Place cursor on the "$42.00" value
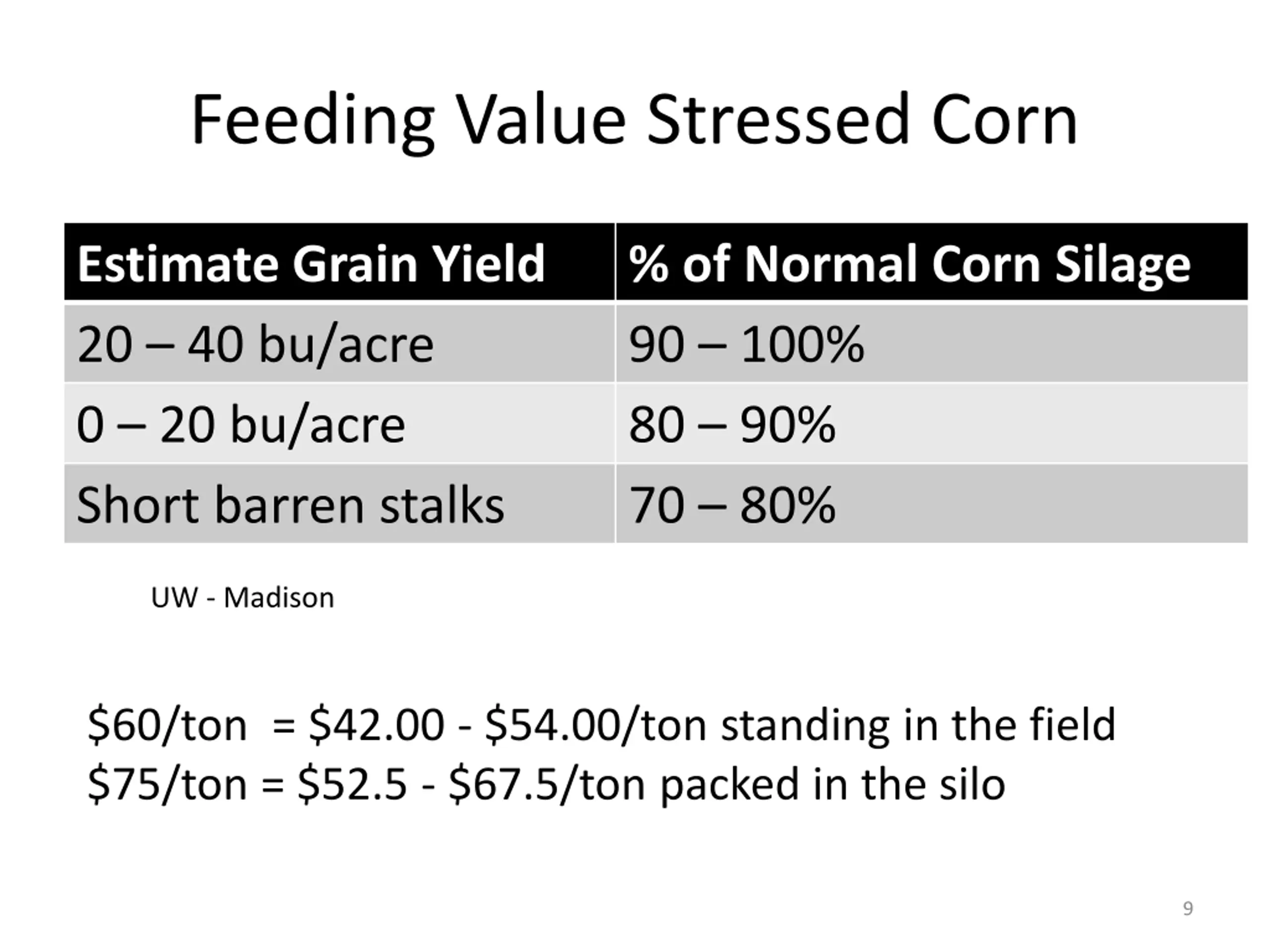 [x=377, y=725]
